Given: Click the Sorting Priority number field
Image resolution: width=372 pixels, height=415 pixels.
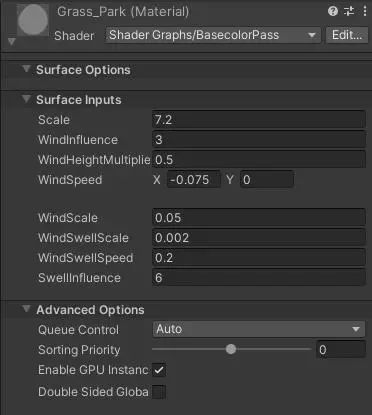Looking at the screenshot, I should [x=341, y=350].
